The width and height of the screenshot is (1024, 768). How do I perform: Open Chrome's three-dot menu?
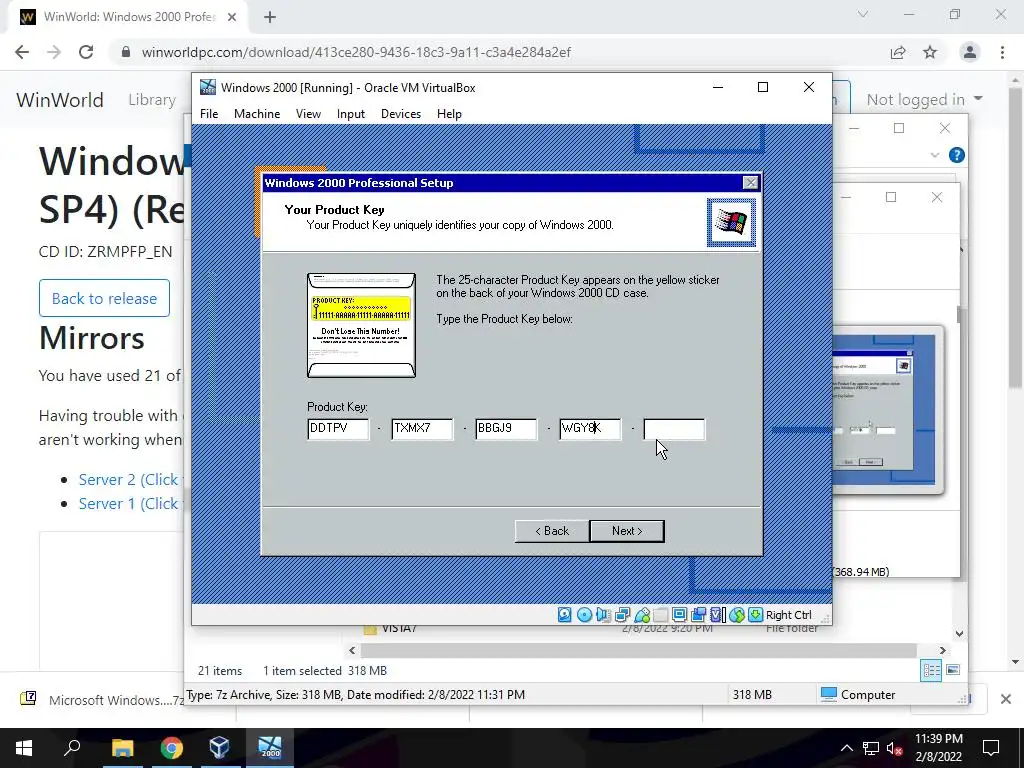[1002, 52]
